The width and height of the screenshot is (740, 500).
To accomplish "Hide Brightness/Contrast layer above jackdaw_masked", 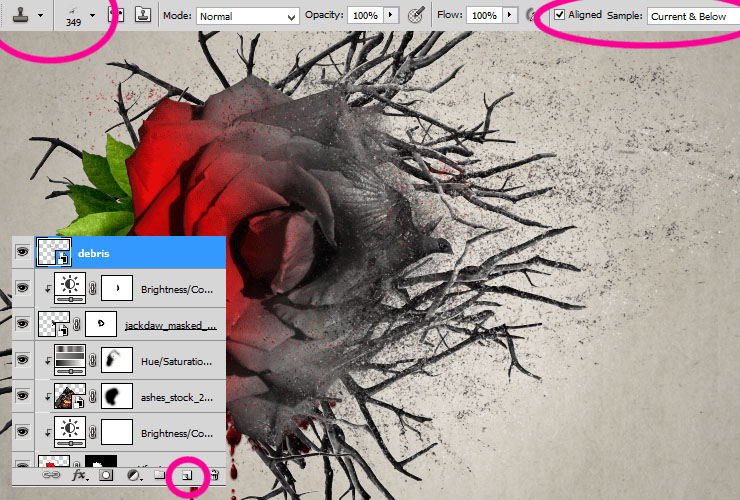I will tap(22, 288).
